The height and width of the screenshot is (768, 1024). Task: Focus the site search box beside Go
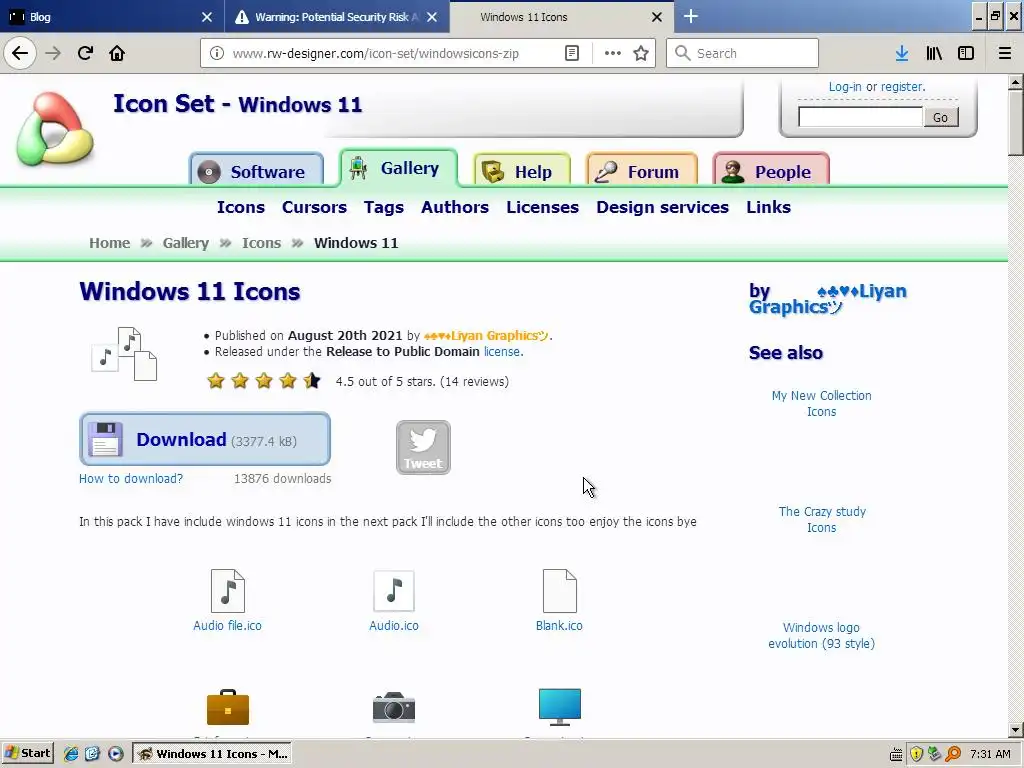pyautogui.click(x=860, y=118)
